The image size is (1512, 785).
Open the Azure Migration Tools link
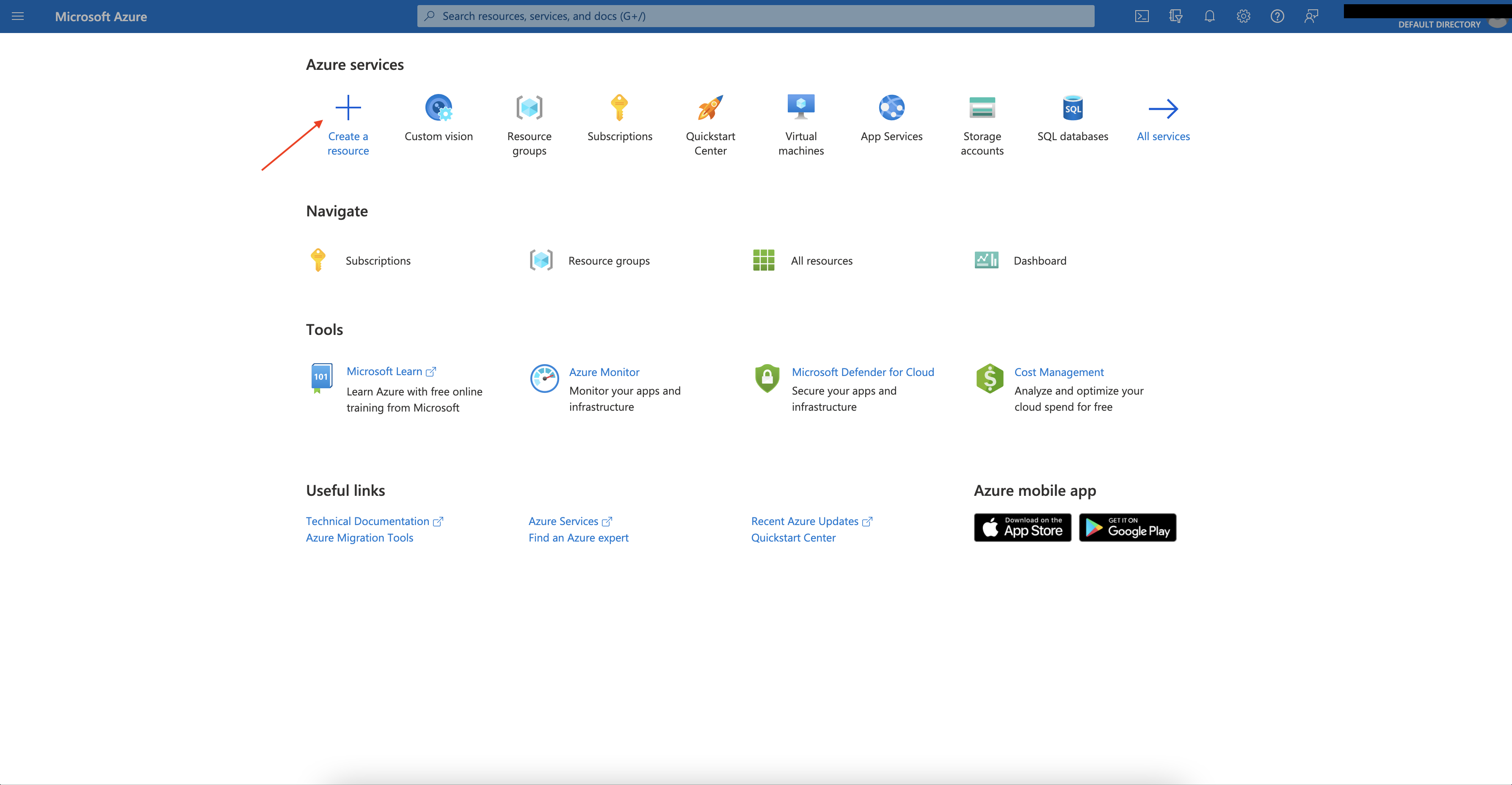(x=359, y=538)
